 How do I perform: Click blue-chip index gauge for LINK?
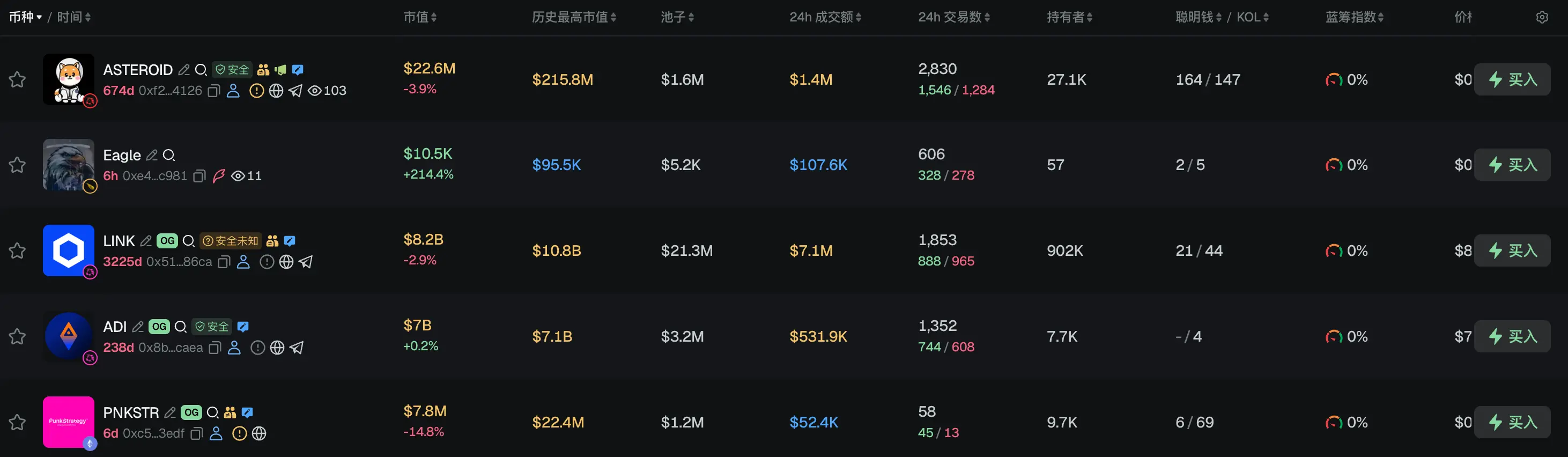click(x=1334, y=250)
